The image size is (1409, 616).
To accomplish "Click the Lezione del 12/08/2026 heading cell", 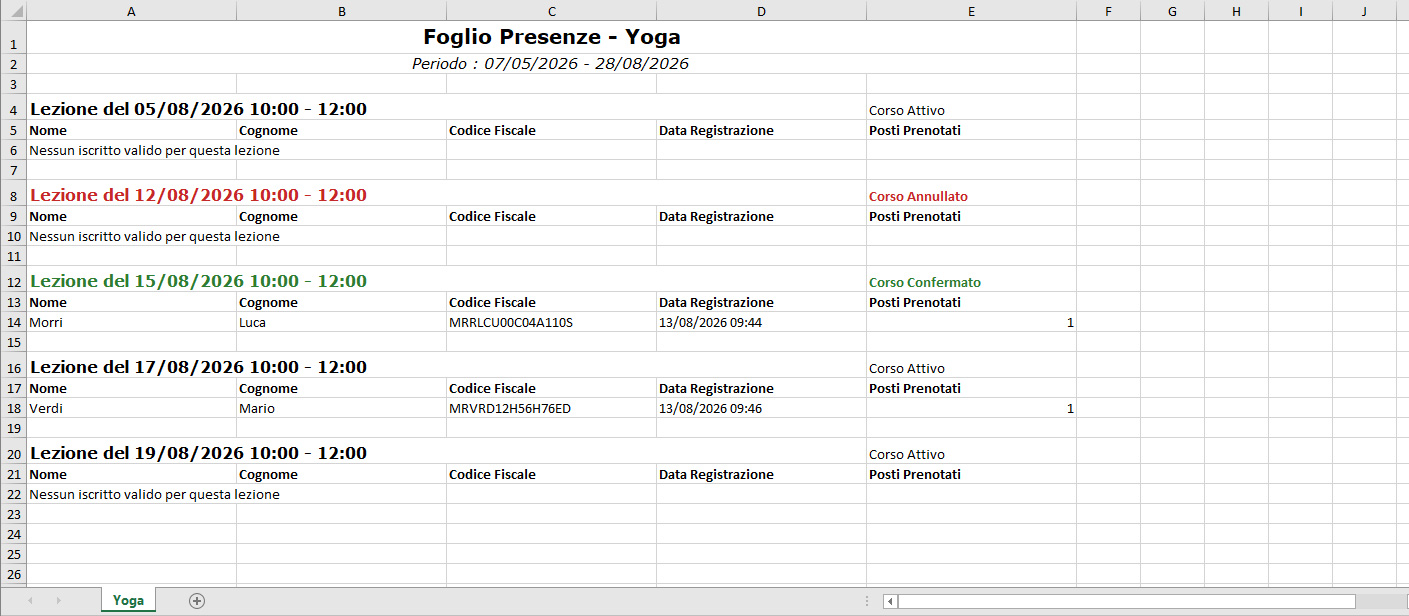I will point(446,194).
